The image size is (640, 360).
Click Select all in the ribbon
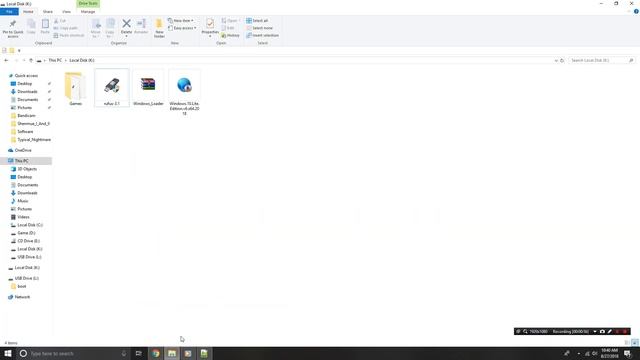pos(257,20)
